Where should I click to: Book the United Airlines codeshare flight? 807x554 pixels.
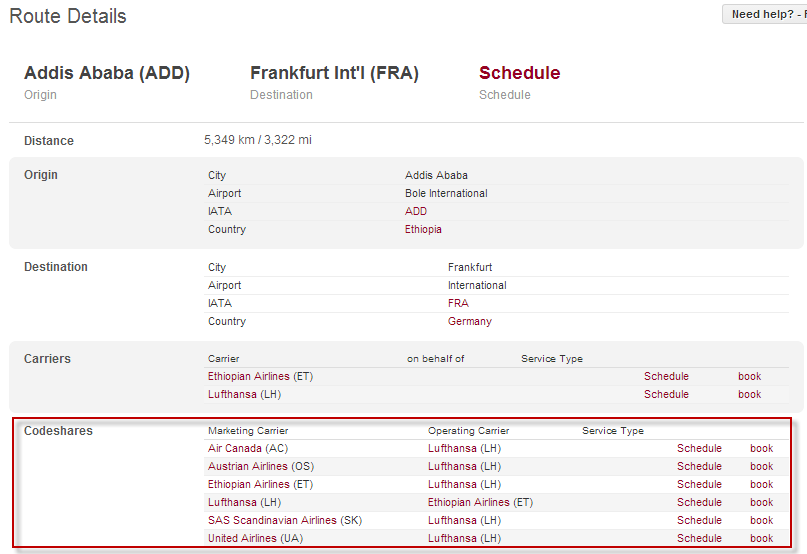(761, 538)
